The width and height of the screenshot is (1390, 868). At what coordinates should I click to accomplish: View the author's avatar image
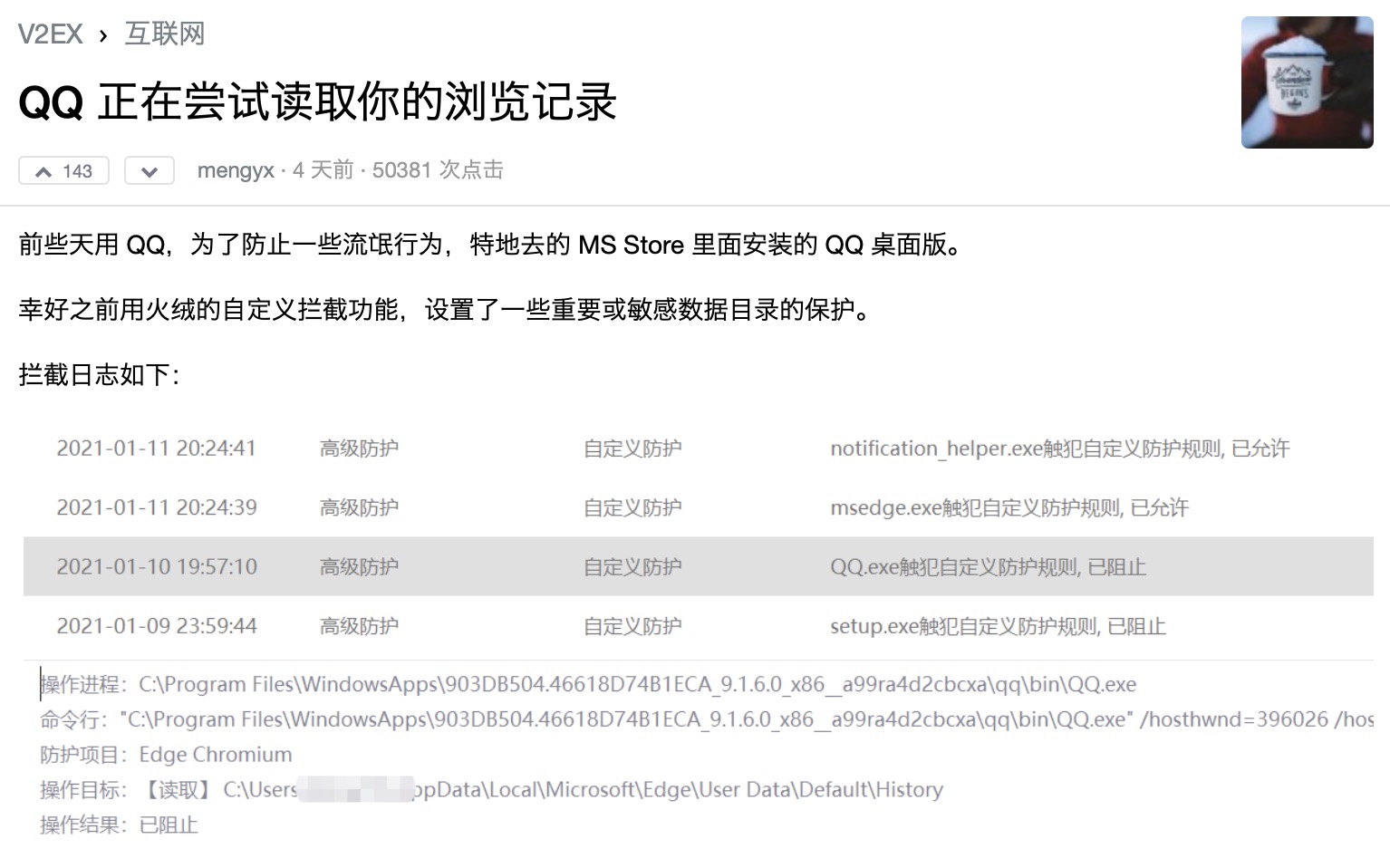click(x=1308, y=82)
